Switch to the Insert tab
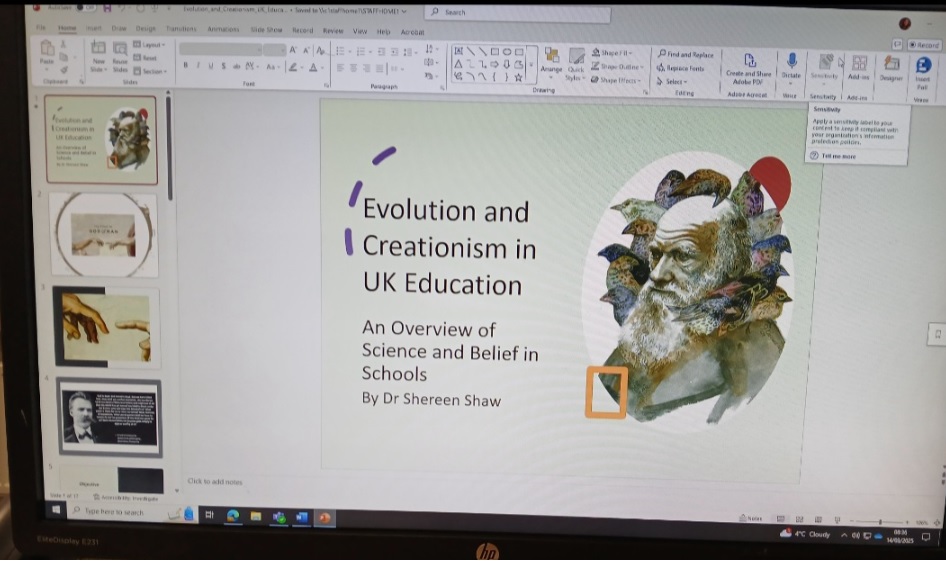This screenshot has width=946, height=572. pos(94,28)
